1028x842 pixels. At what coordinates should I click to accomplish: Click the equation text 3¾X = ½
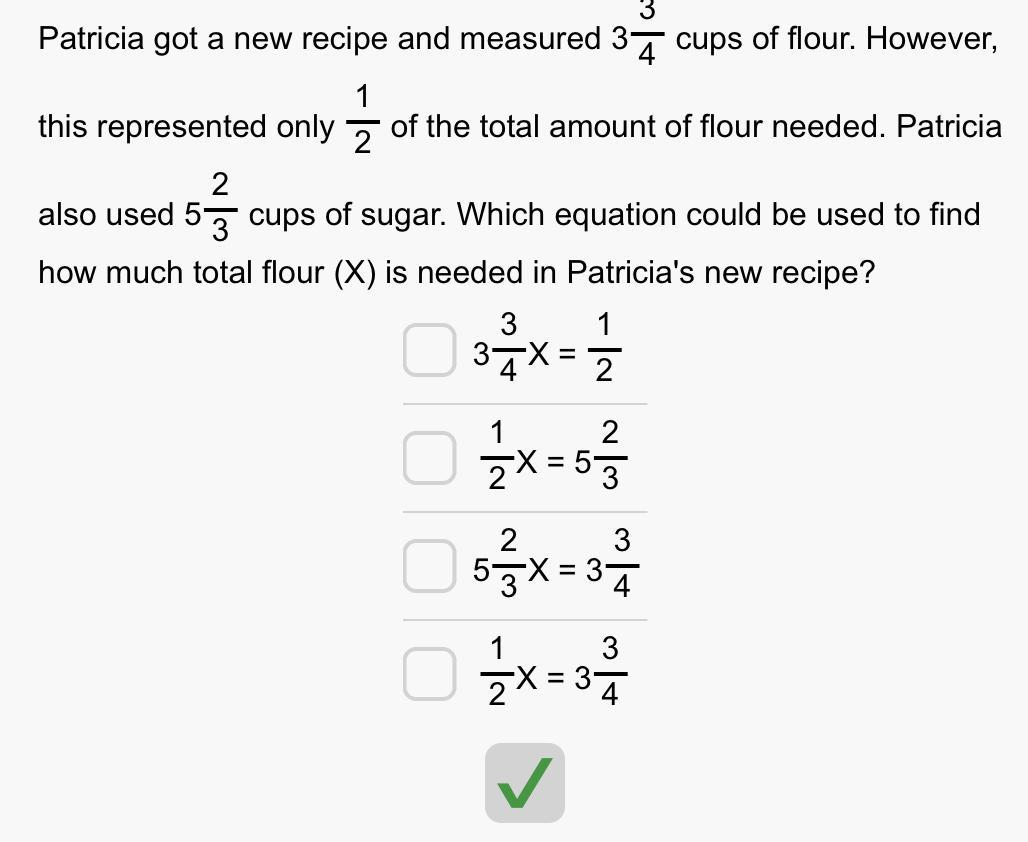point(547,351)
